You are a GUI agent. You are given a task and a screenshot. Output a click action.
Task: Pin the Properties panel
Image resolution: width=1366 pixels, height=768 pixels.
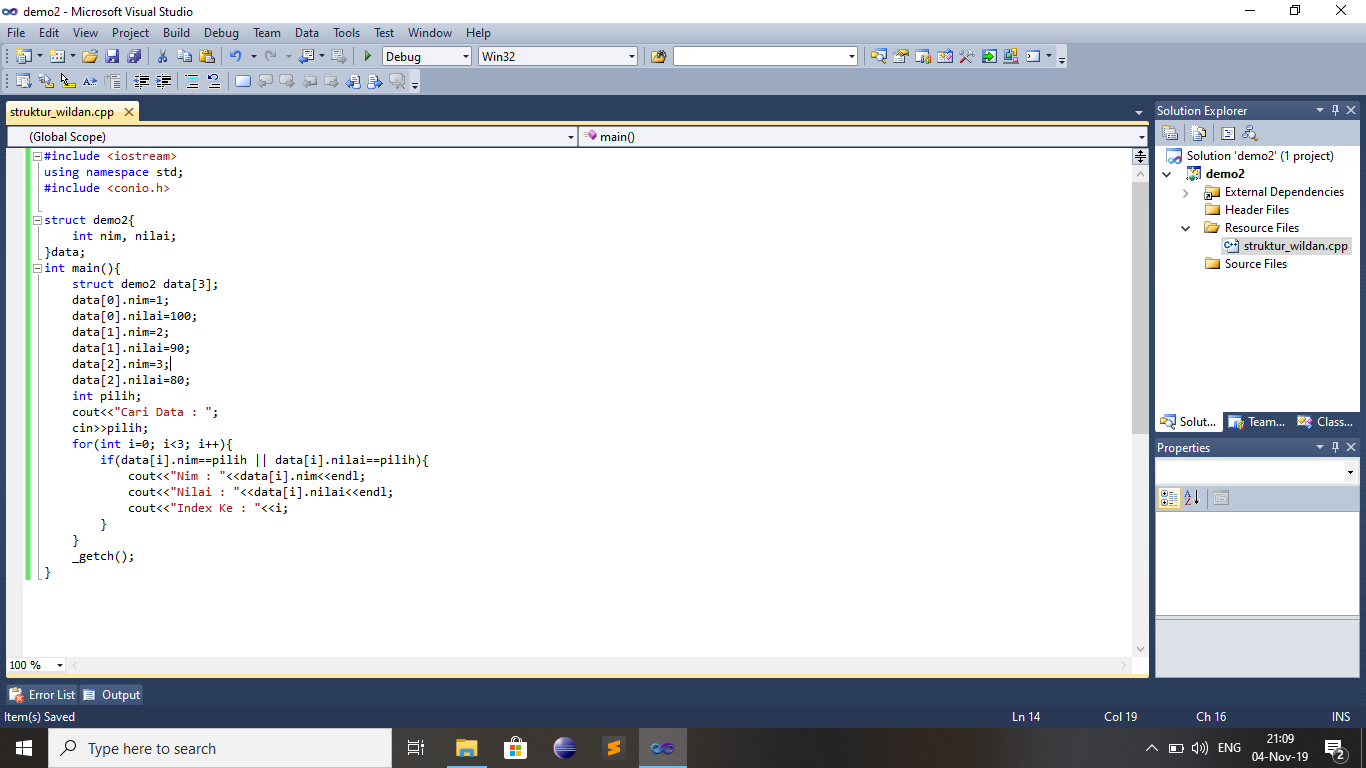pyautogui.click(x=1336, y=447)
